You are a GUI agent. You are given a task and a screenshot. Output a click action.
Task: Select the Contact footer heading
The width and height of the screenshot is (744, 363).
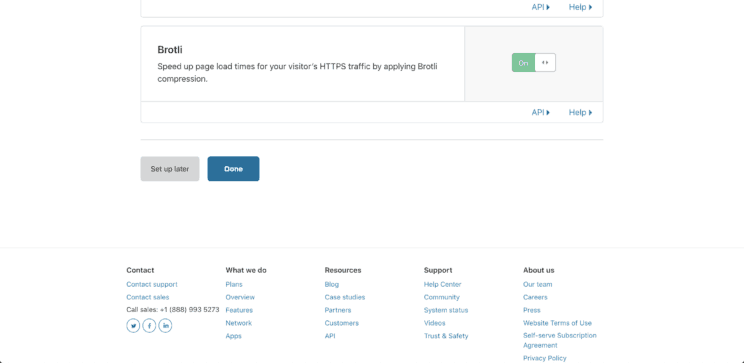[140, 270]
